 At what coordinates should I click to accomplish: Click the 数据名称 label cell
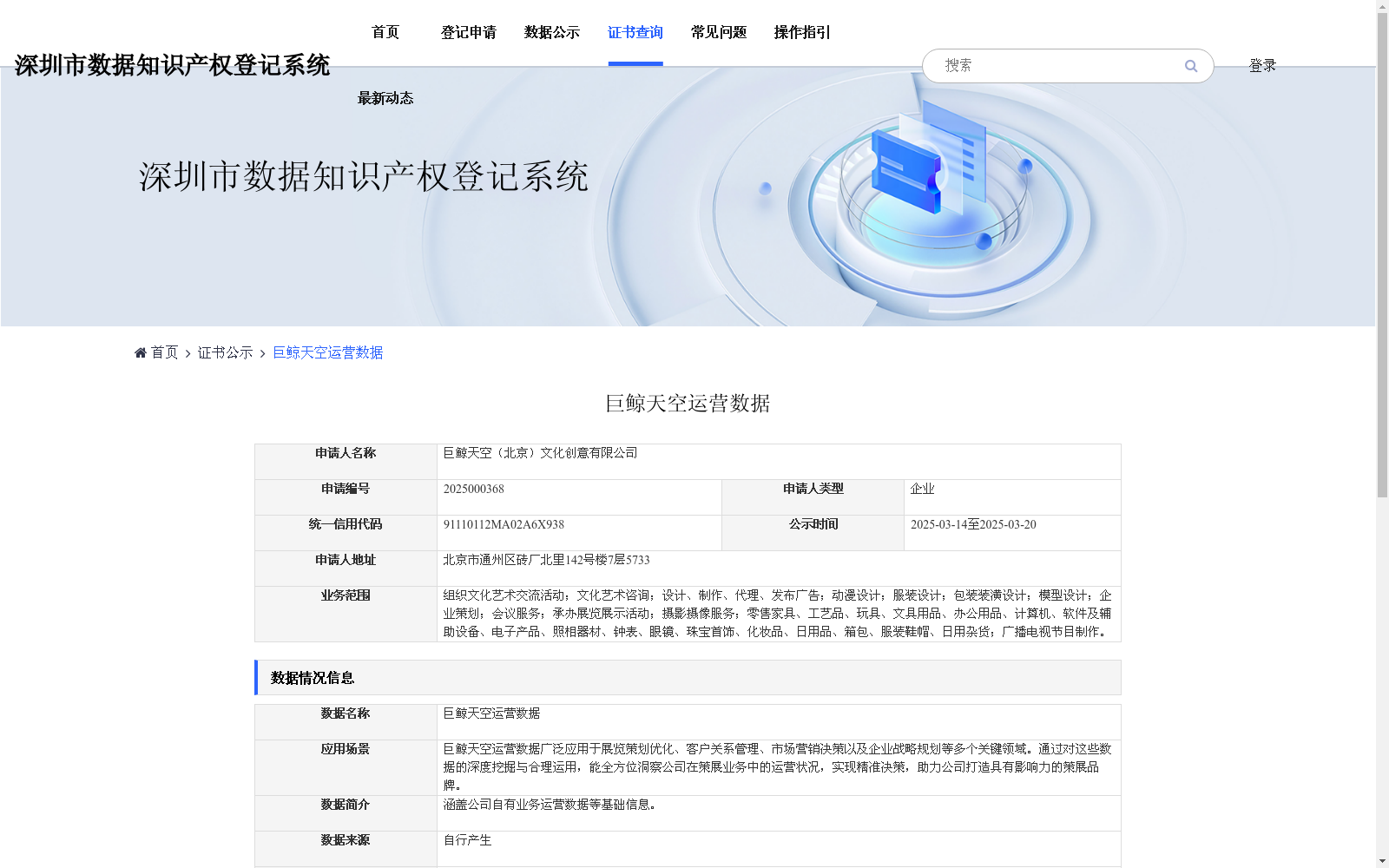(346, 722)
